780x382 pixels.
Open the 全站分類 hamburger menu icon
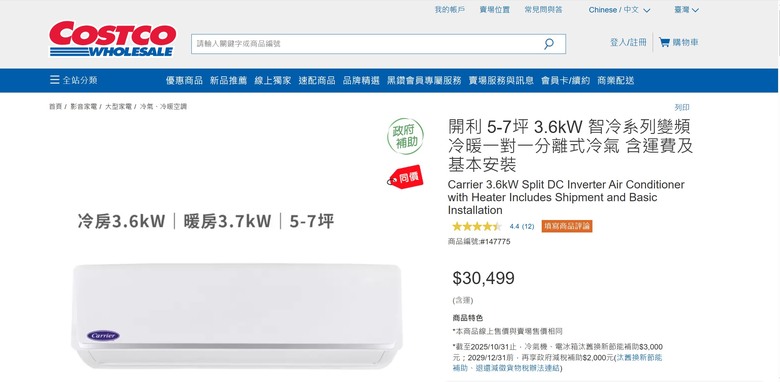[x=55, y=80]
